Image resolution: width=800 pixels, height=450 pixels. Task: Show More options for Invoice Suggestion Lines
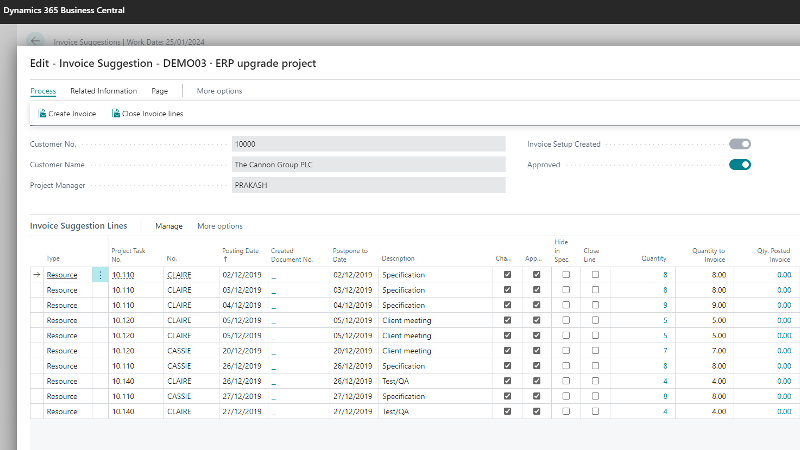tap(220, 226)
